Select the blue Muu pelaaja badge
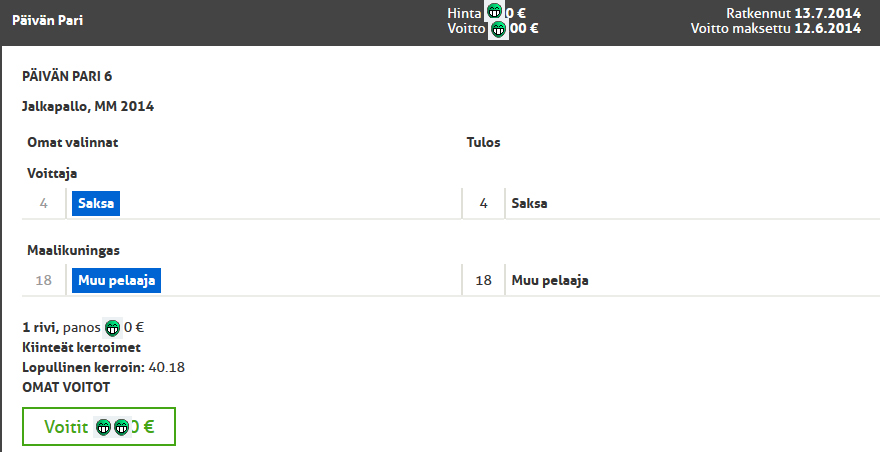Image resolution: width=880 pixels, height=452 pixels. (116, 280)
